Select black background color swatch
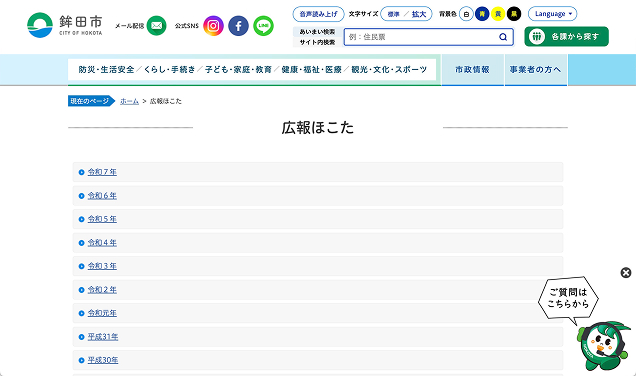 tap(514, 14)
